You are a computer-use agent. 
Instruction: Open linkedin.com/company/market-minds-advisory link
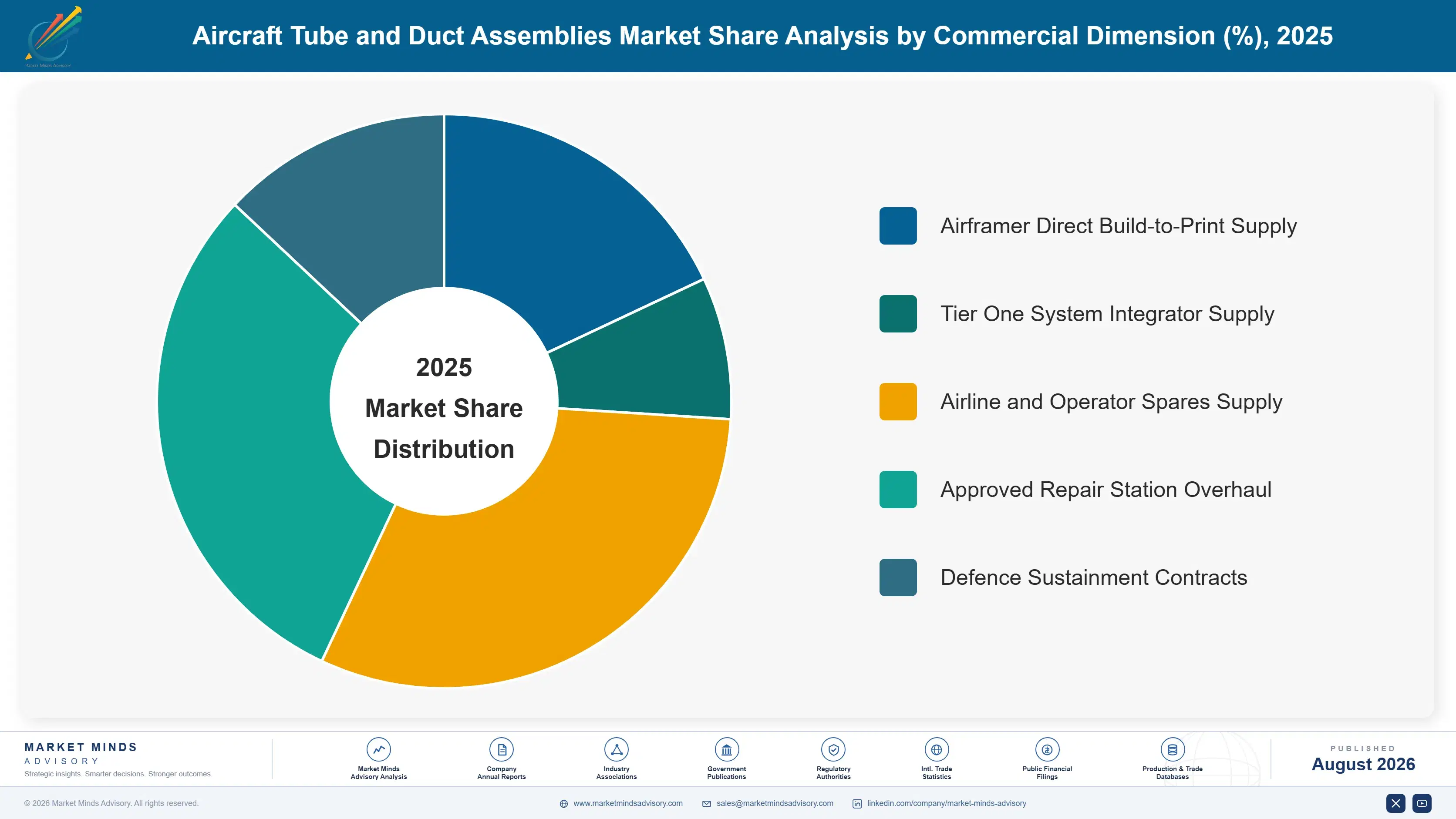947,803
